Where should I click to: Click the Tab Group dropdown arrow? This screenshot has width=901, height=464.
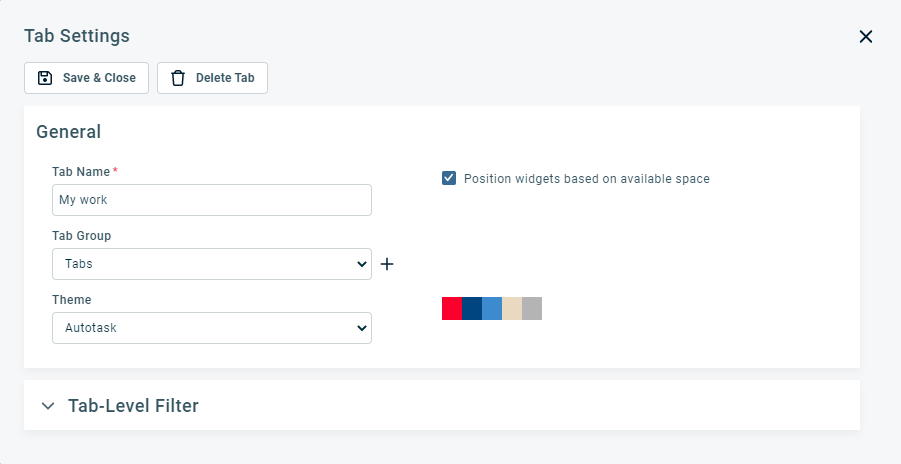click(361, 264)
